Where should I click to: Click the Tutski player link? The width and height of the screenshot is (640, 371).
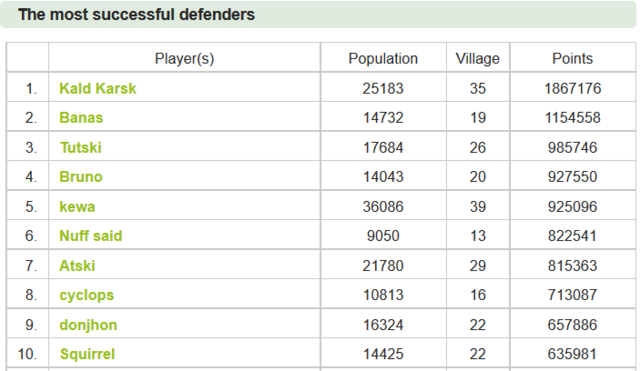pos(81,147)
